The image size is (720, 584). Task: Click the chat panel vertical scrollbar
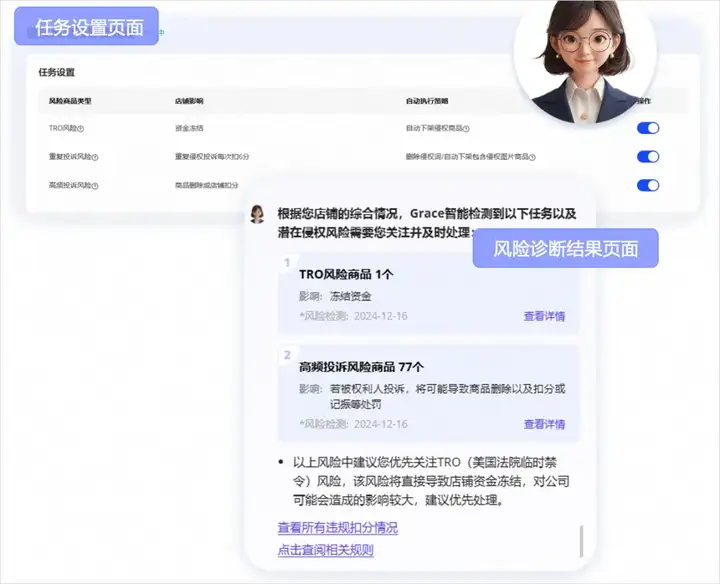pos(582,541)
